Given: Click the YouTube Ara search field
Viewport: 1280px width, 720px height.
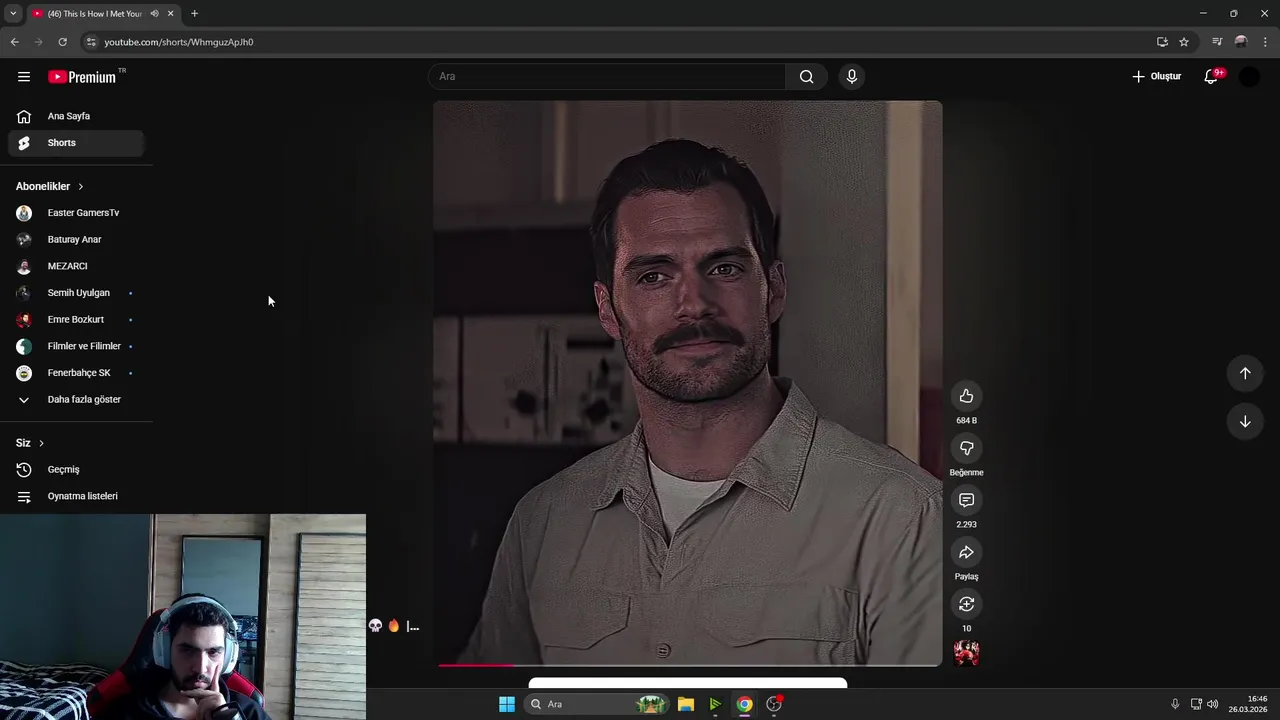Looking at the screenshot, I should click(x=607, y=77).
